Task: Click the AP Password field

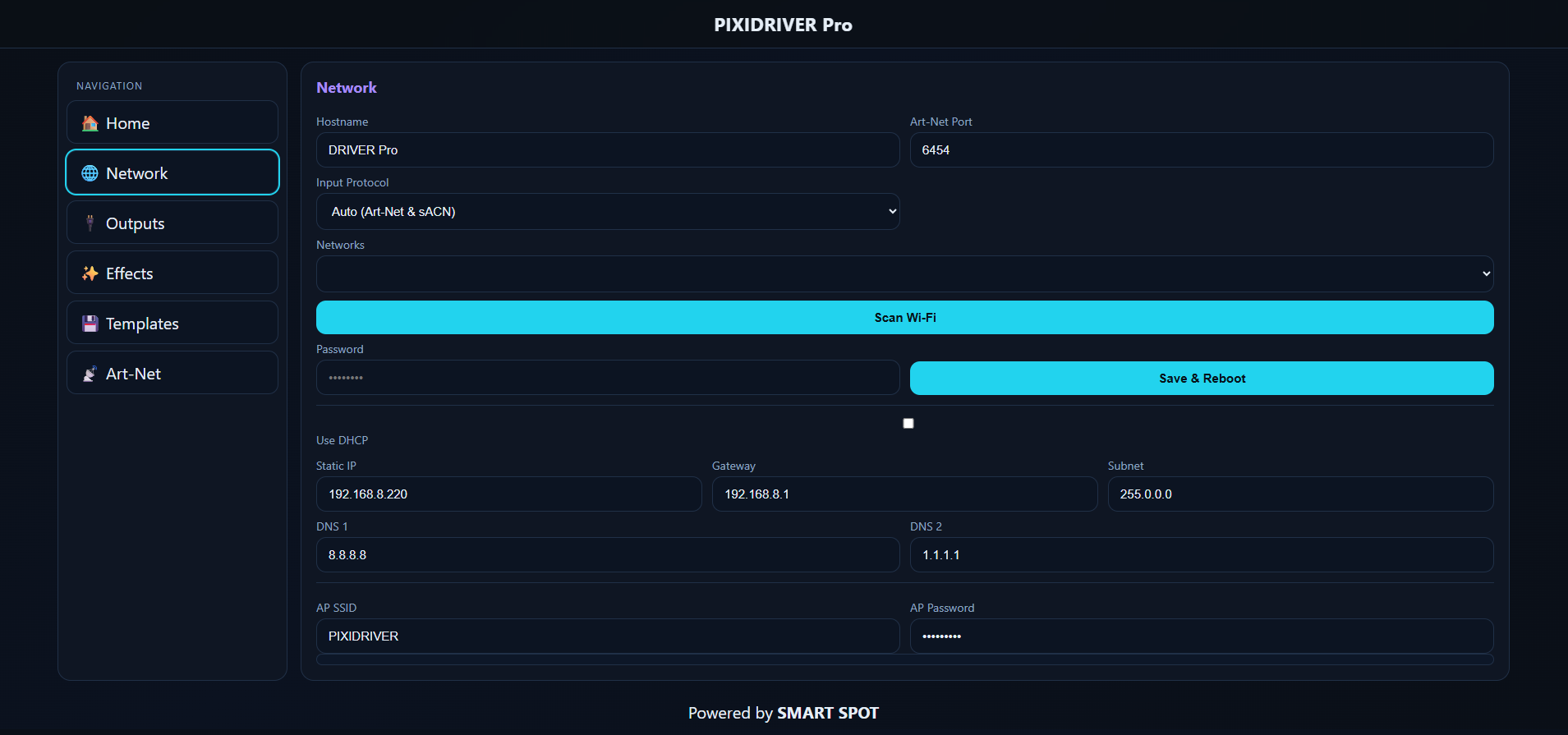Action: click(x=1201, y=636)
